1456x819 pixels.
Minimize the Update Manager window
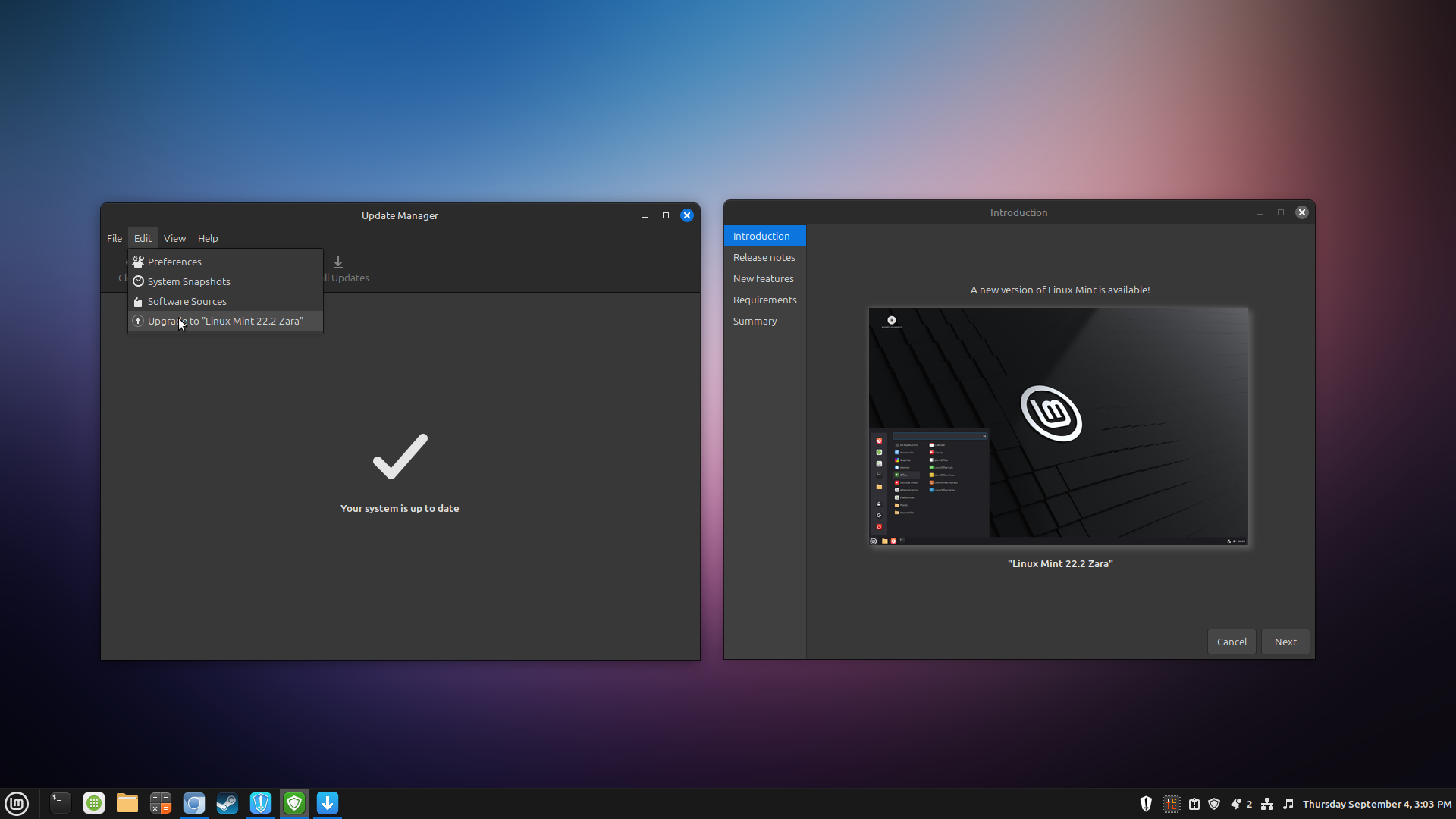645,215
